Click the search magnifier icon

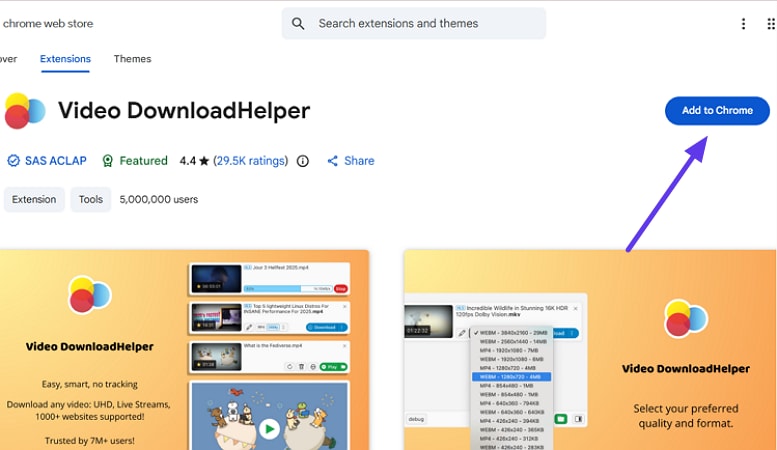(298, 23)
